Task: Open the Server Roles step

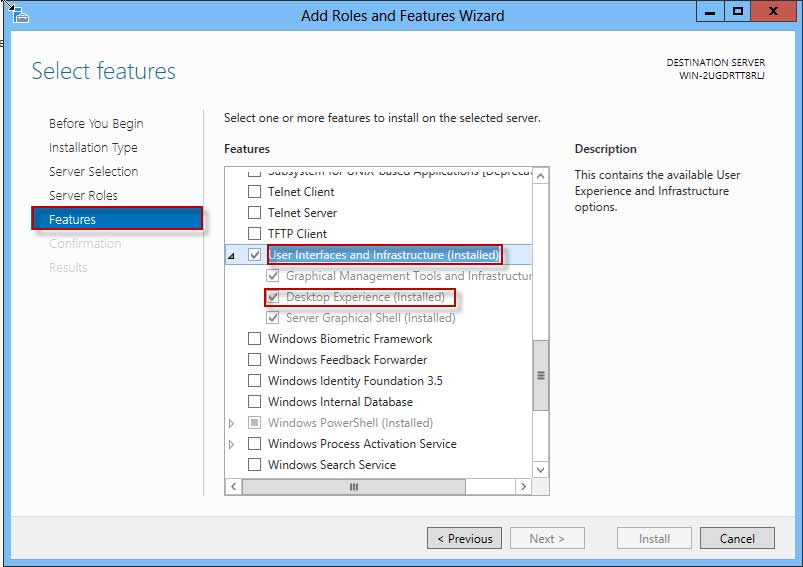Action: pos(83,195)
